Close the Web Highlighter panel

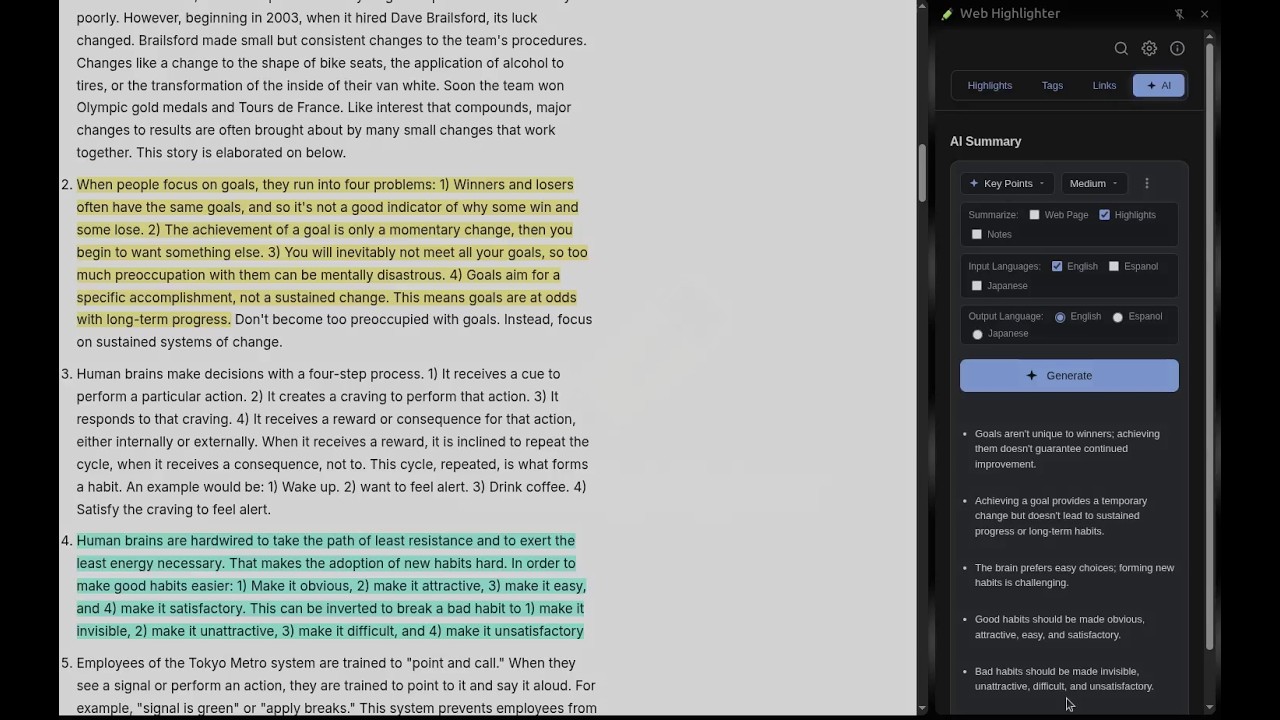pos(1204,14)
